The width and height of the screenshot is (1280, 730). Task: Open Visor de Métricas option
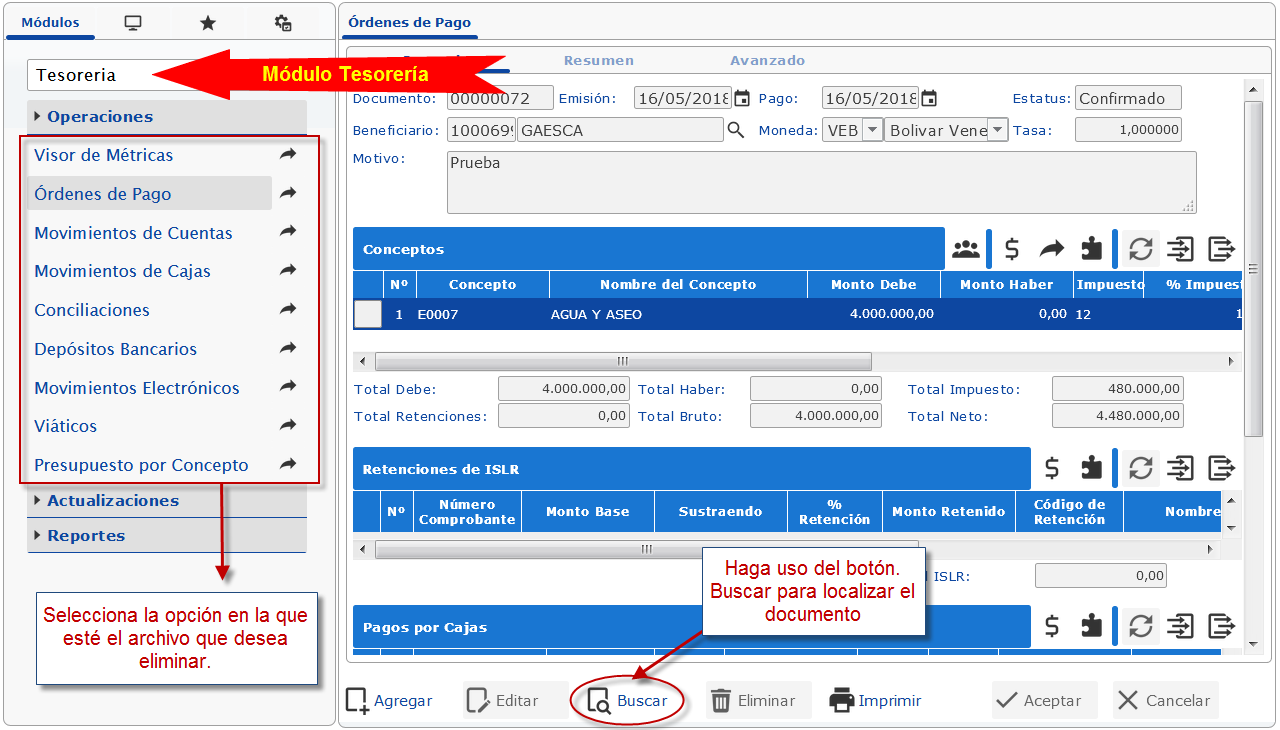(x=104, y=155)
